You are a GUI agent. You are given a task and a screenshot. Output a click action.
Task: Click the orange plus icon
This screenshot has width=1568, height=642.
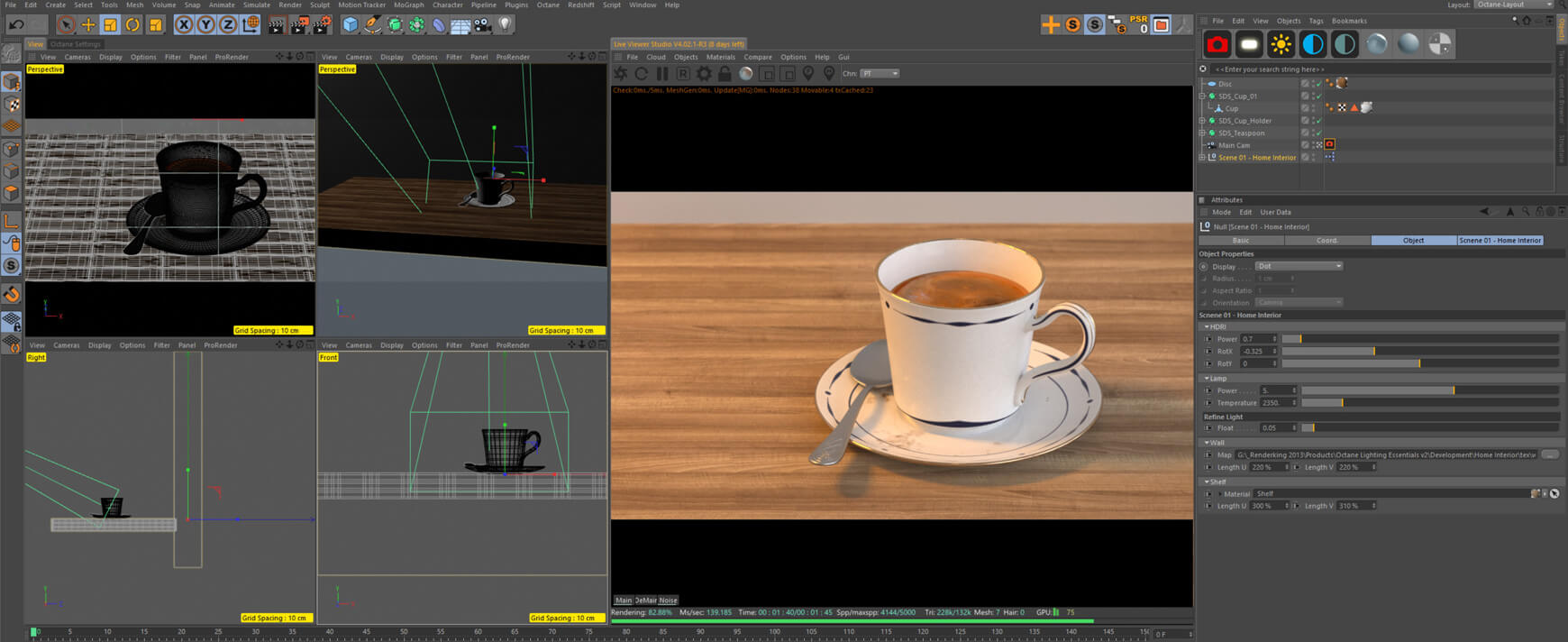[x=1051, y=25]
